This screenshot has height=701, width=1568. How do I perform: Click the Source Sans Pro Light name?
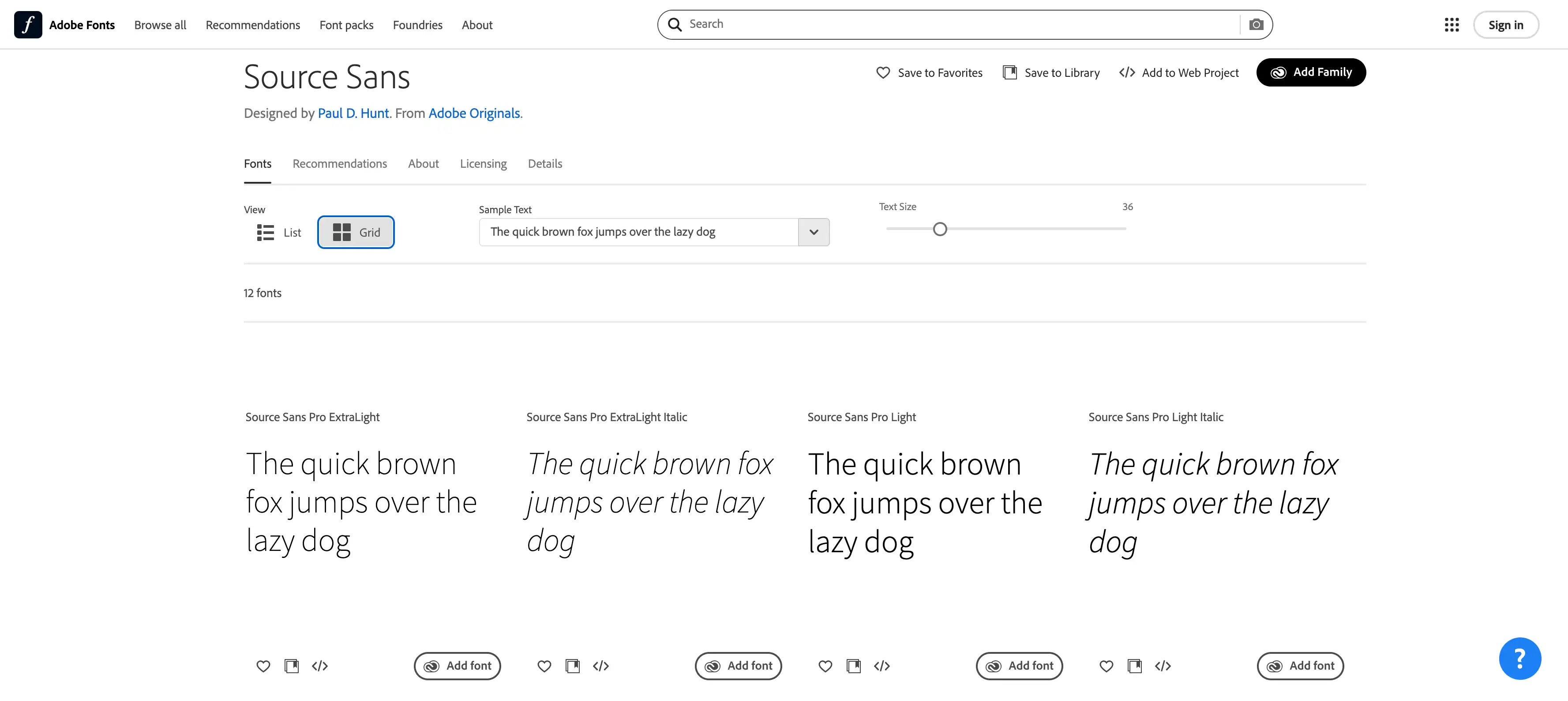pos(861,417)
